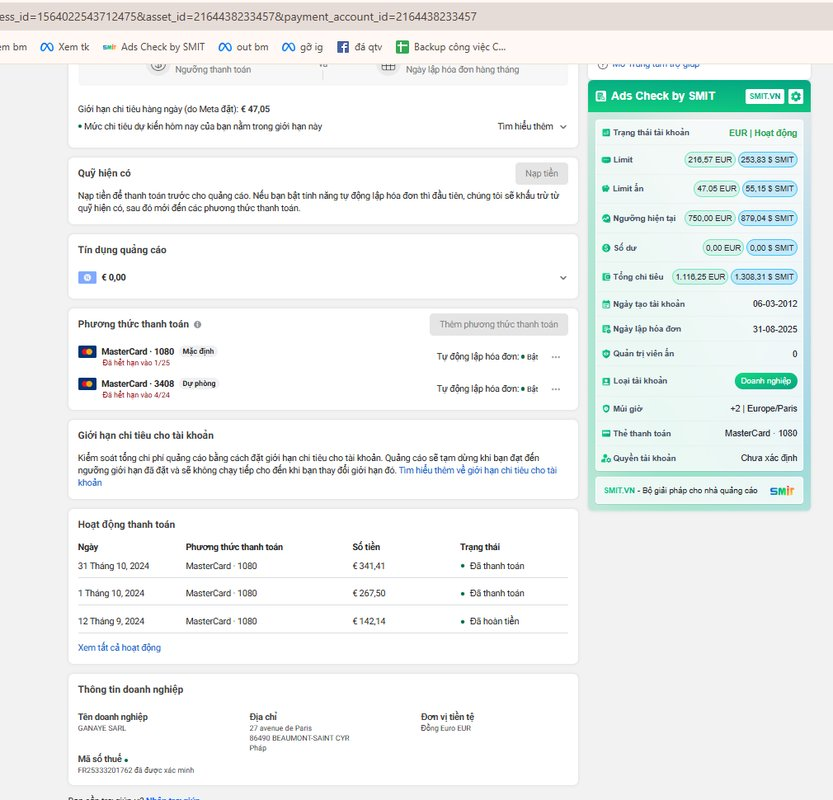Open Xem tất cả hoạt động link
The height and width of the screenshot is (800, 833).
click(119, 648)
